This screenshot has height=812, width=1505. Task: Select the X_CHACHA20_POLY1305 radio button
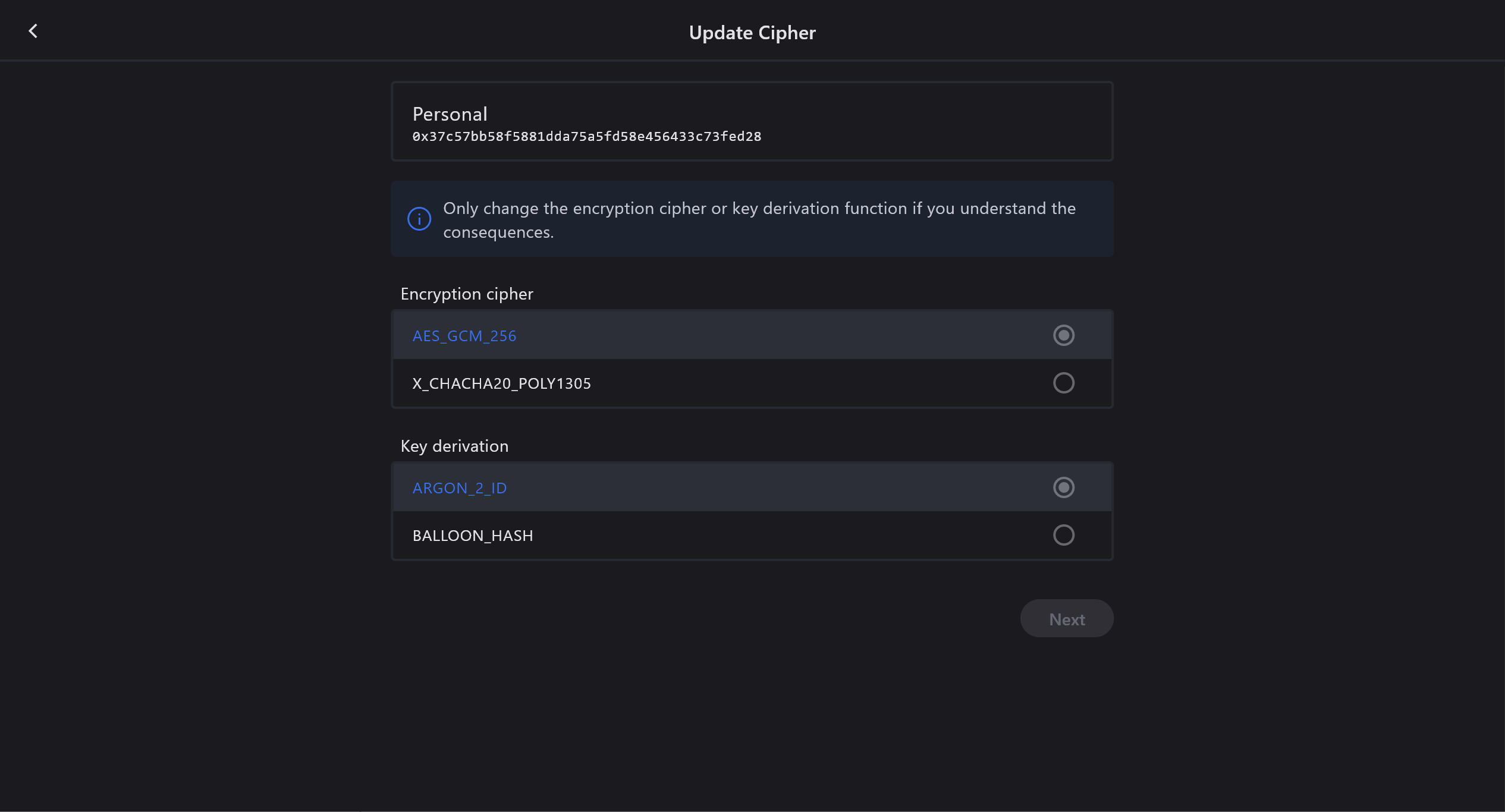(1063, 383)
